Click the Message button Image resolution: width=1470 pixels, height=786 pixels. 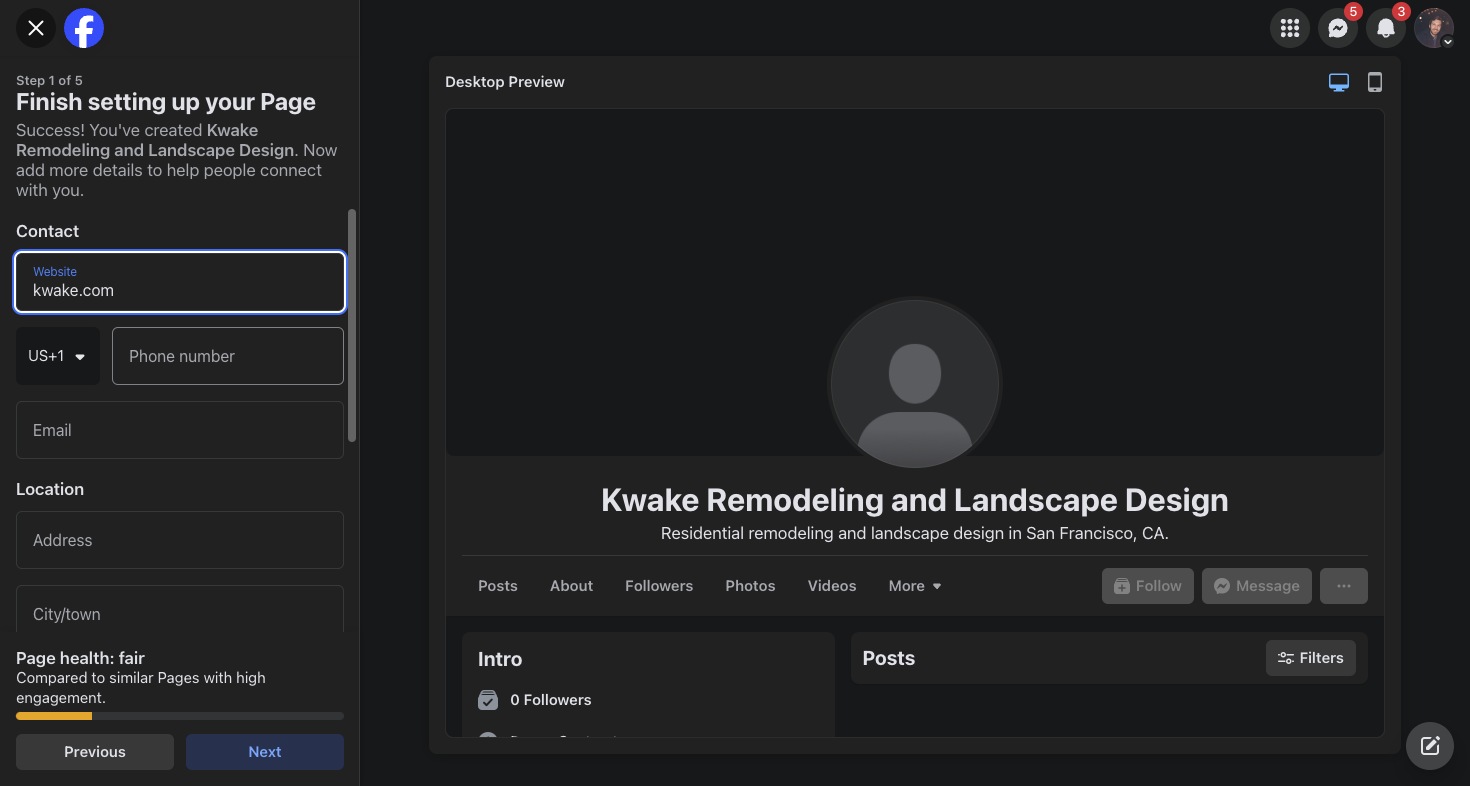pos(1257,586)
